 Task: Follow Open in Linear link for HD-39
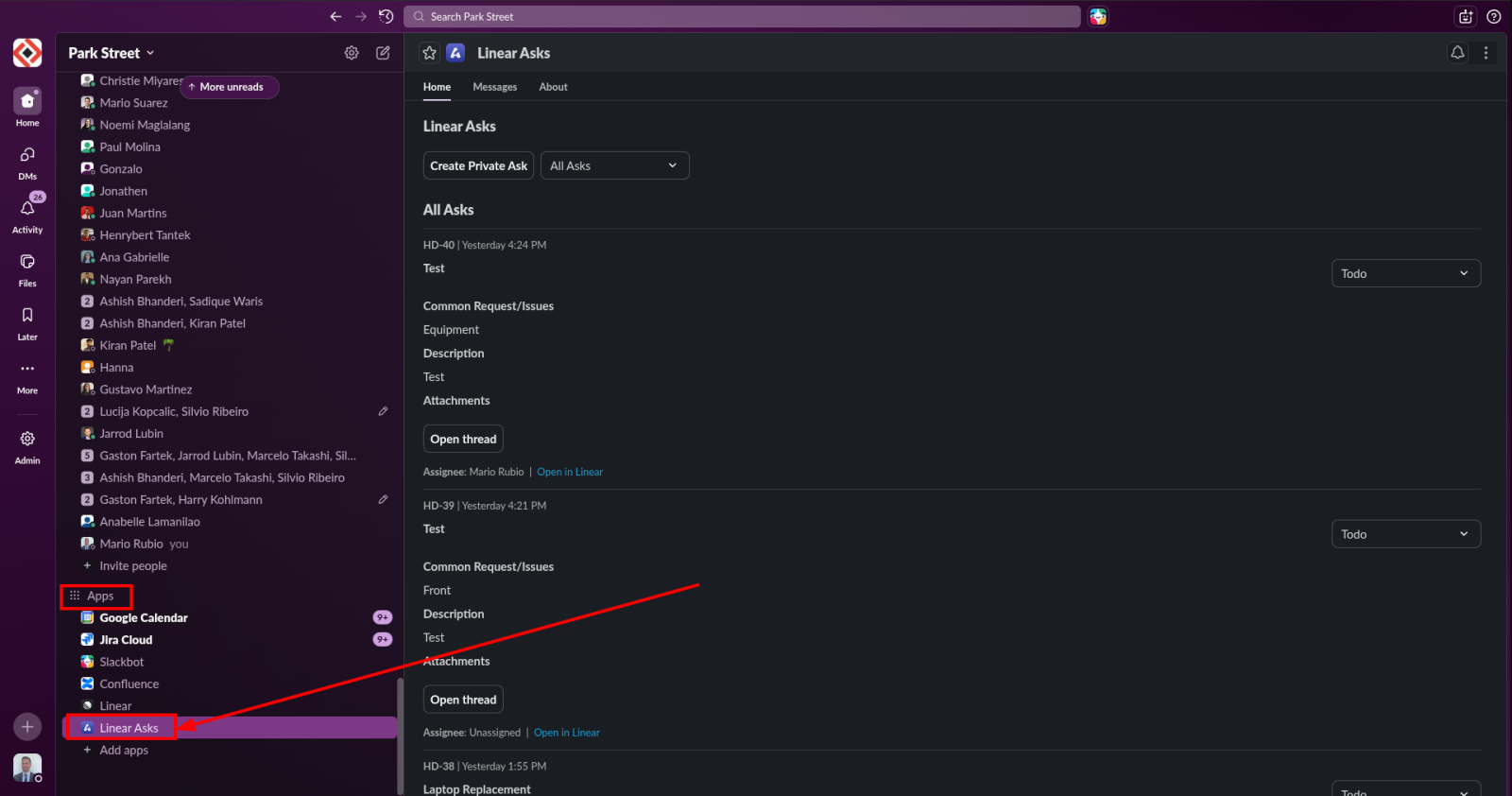click(x=567, y=733)
